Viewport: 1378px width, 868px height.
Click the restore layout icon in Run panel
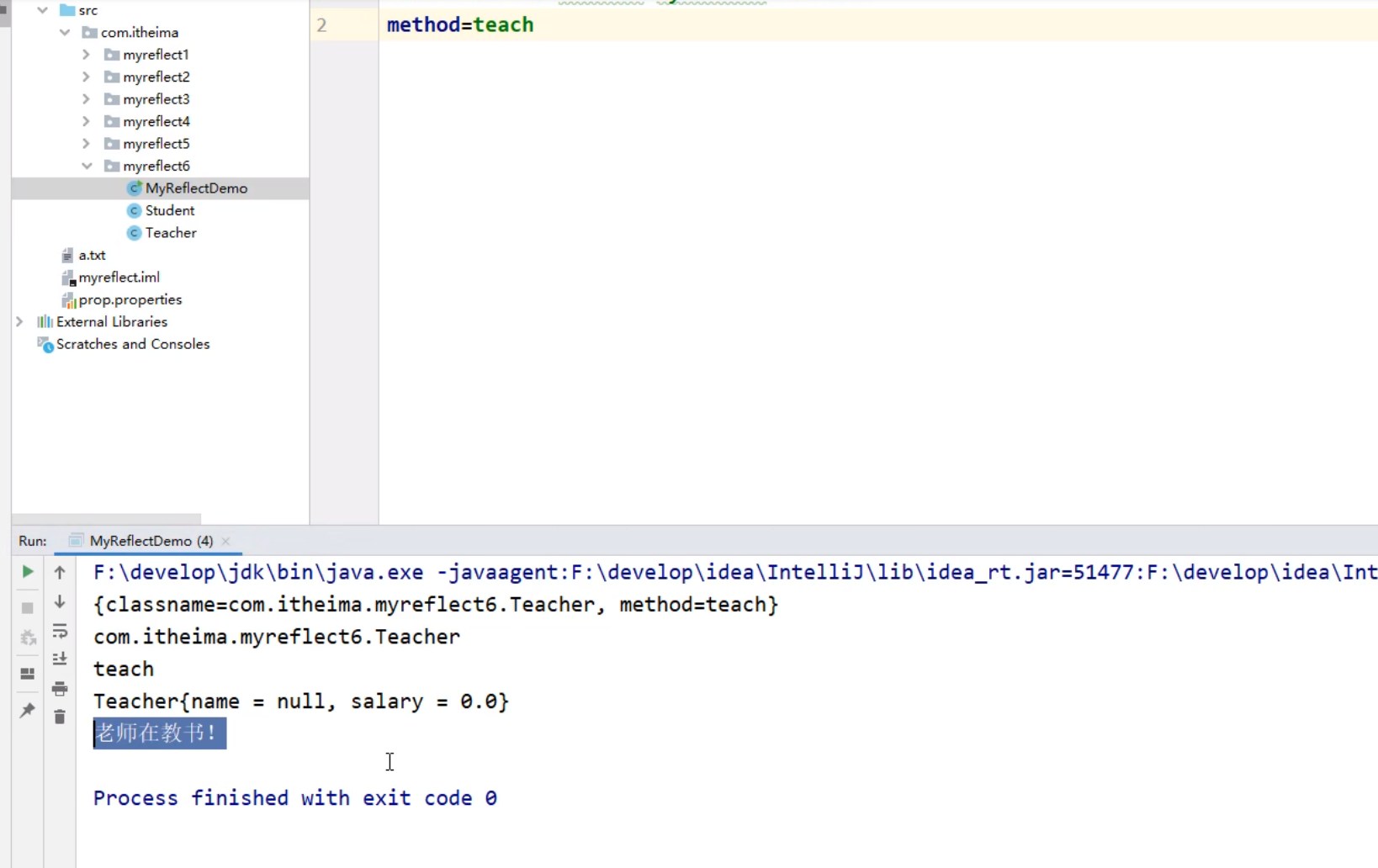[27, 674]
